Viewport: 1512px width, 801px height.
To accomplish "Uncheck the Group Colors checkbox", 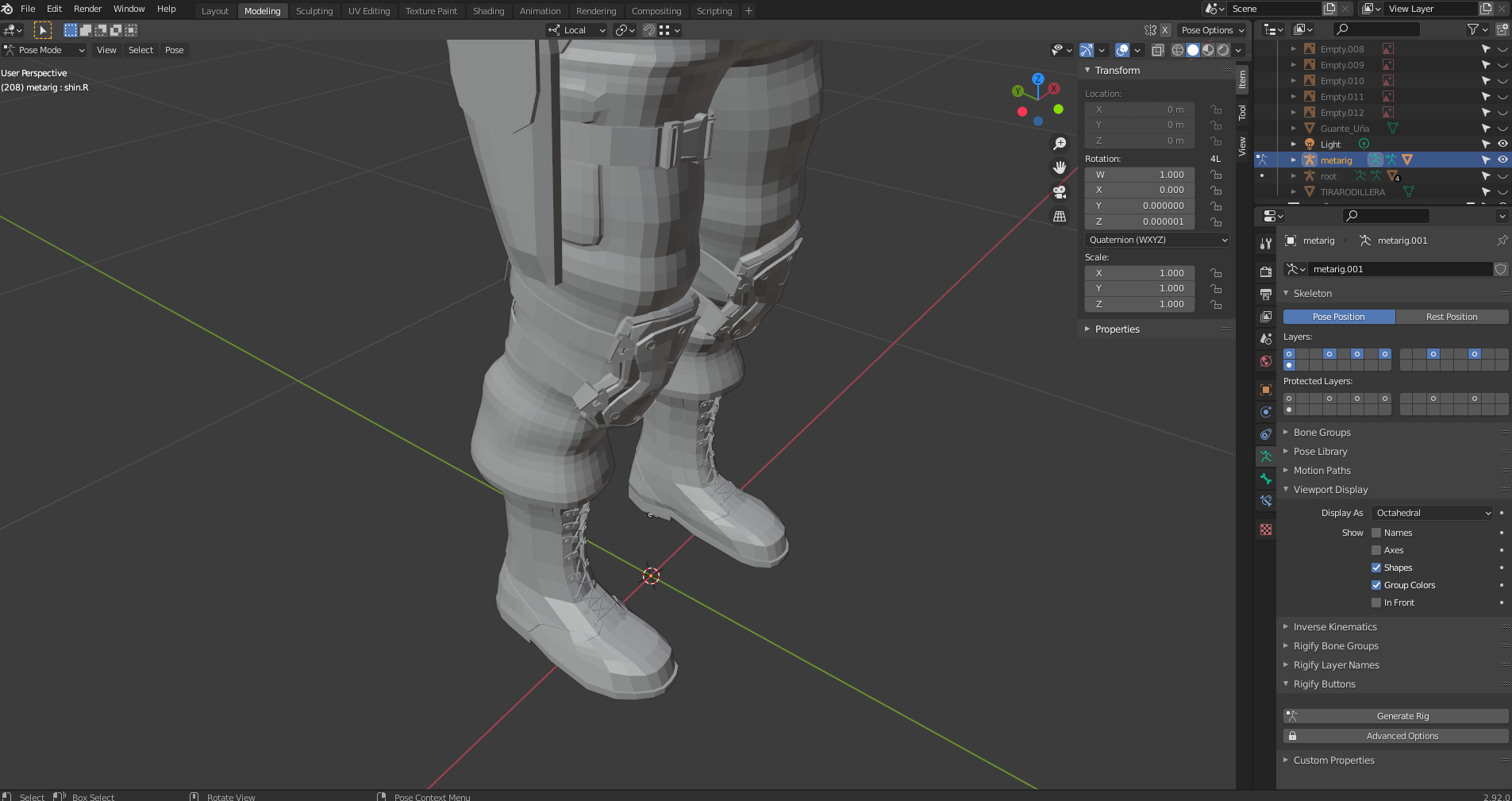I will [1376, 585].
